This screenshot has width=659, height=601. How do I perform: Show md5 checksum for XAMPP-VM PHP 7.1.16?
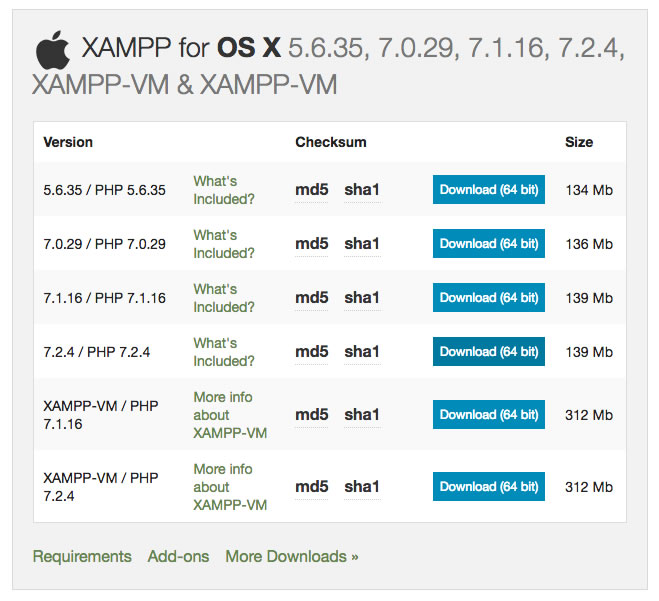(x=311, y=415)
